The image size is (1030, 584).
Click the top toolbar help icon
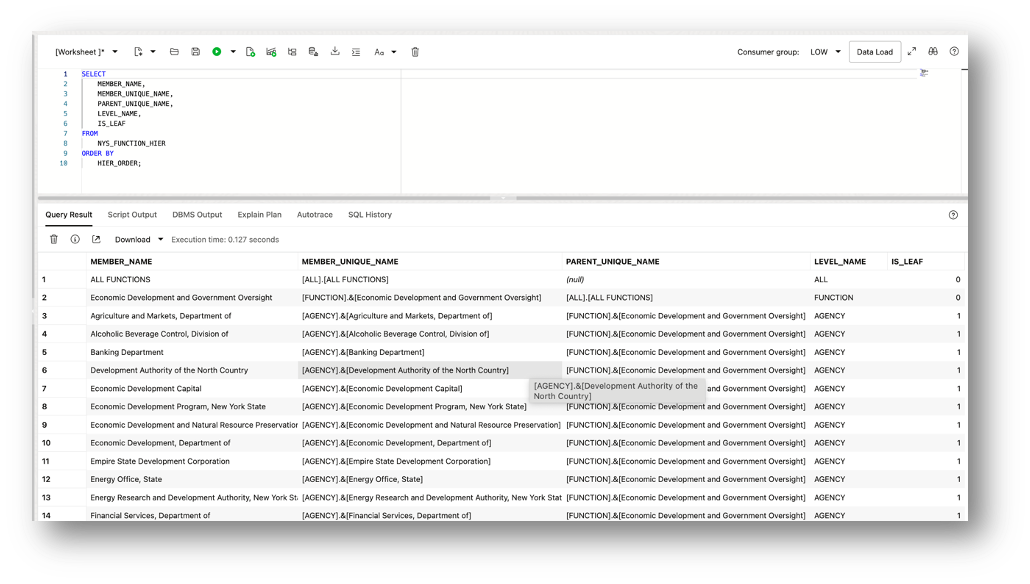click(x=954, y=51)
